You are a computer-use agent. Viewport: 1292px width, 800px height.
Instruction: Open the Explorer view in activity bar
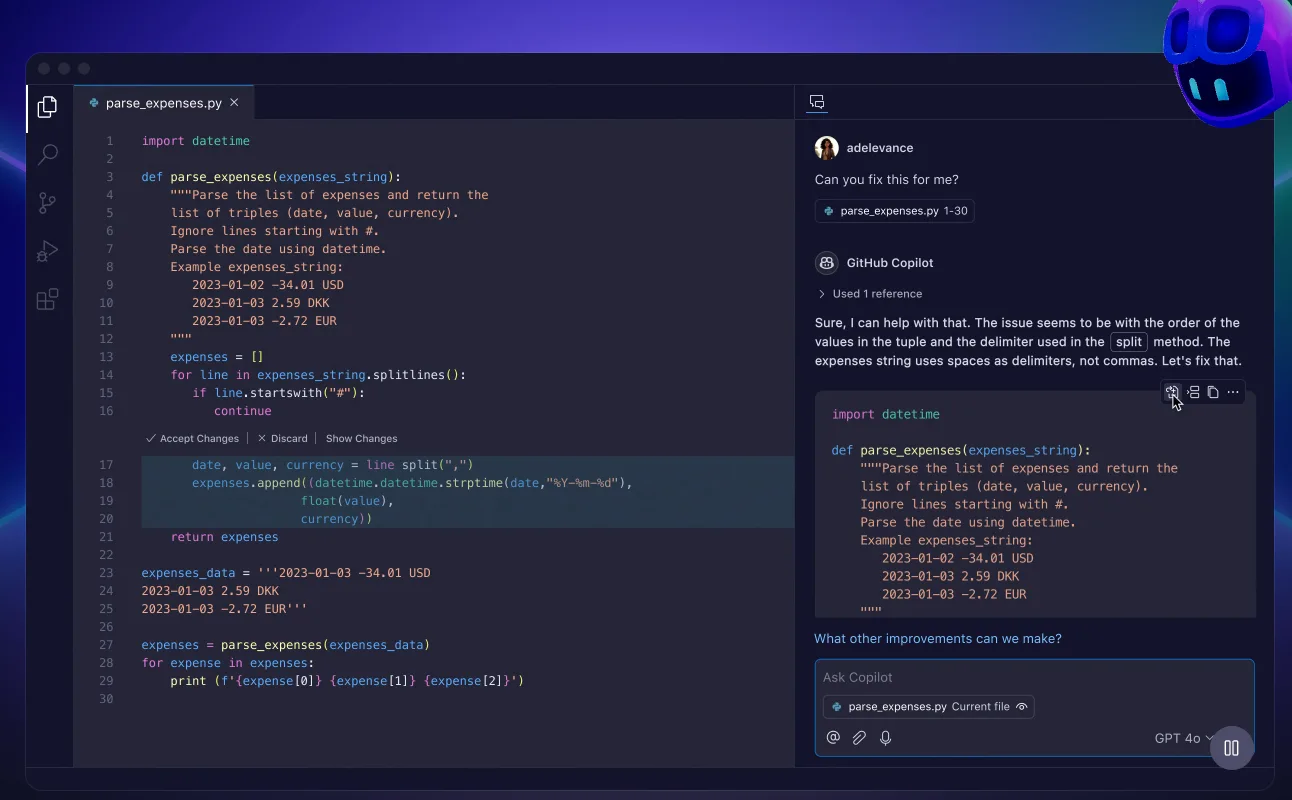(x=47, y=107)
